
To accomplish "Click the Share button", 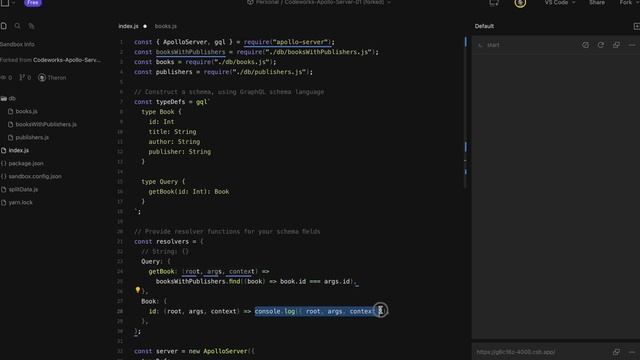I will [x=597, y=2].
